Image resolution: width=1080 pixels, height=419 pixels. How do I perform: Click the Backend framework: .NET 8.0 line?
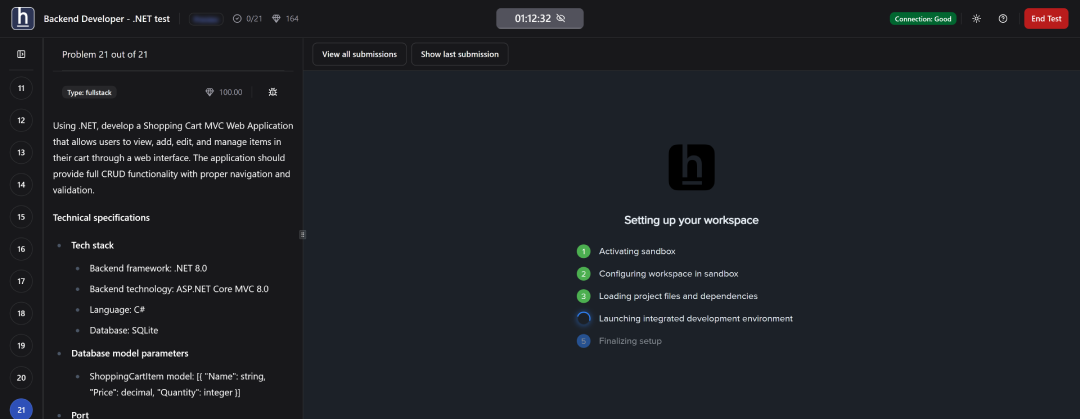pos(148,268)
